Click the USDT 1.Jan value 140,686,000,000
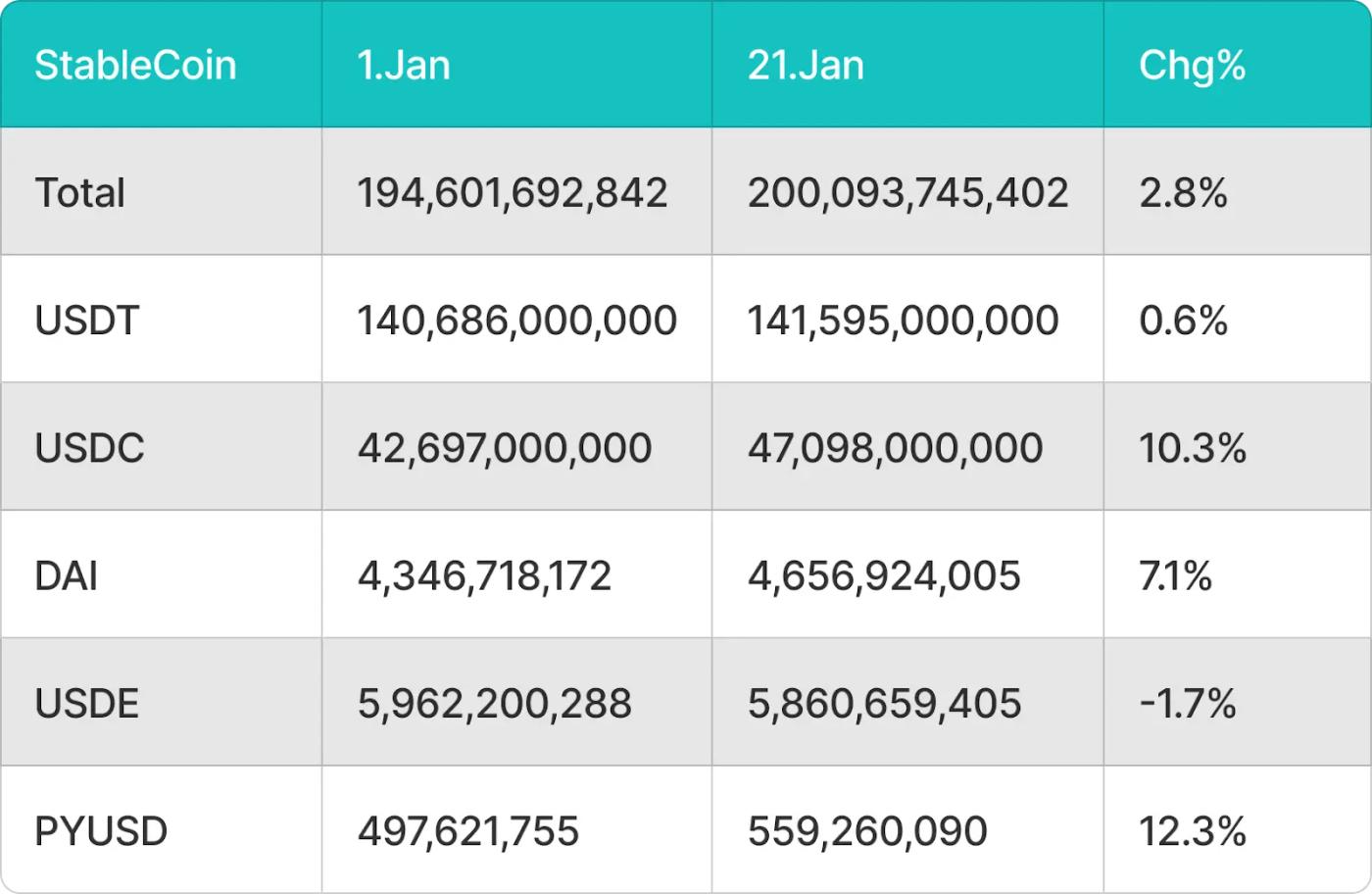The width and height of the screenshot is (1372, 894). (x=516, y=321)
